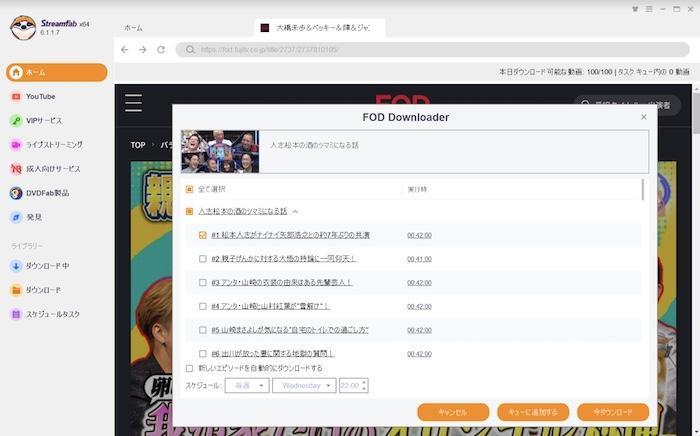The height and width of the screenshot is (436, 700).
Task: Check episode #5 checkbox
Action: (203, 330)
